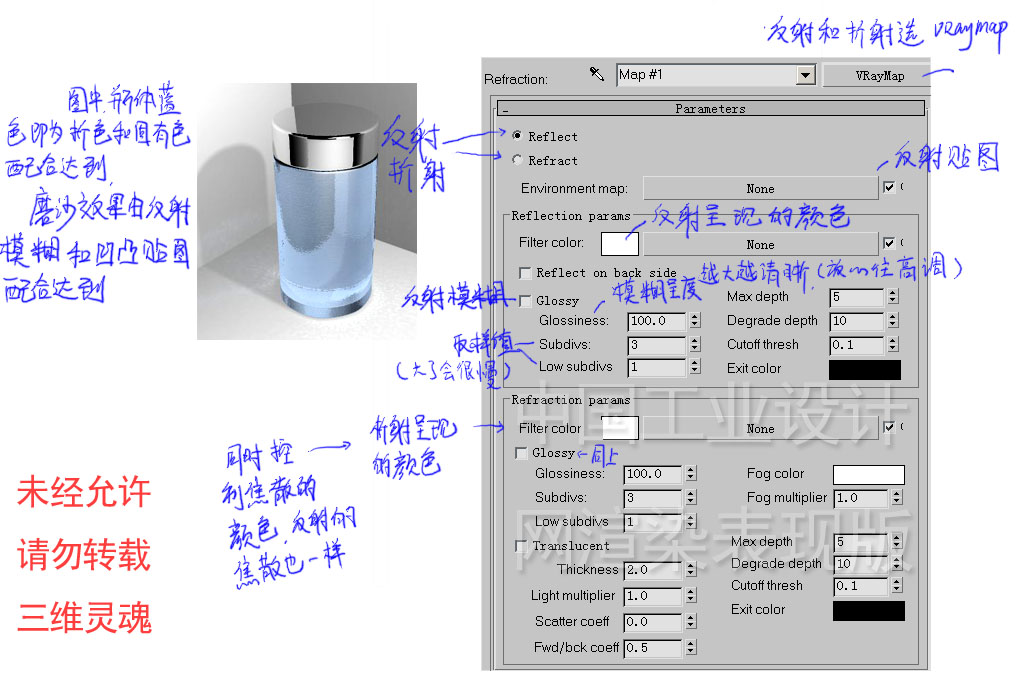Open Refraction Filter color swatch
1016x678 pixels.
tap(620, 428)
